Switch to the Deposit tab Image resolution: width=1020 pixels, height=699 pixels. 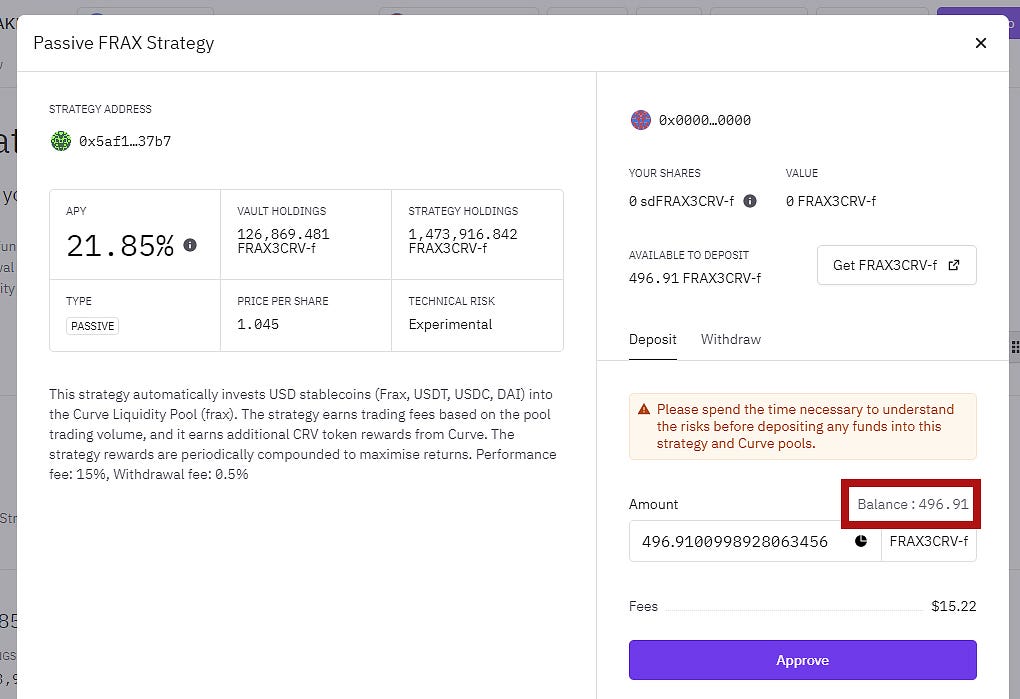(x=652, y=339)
